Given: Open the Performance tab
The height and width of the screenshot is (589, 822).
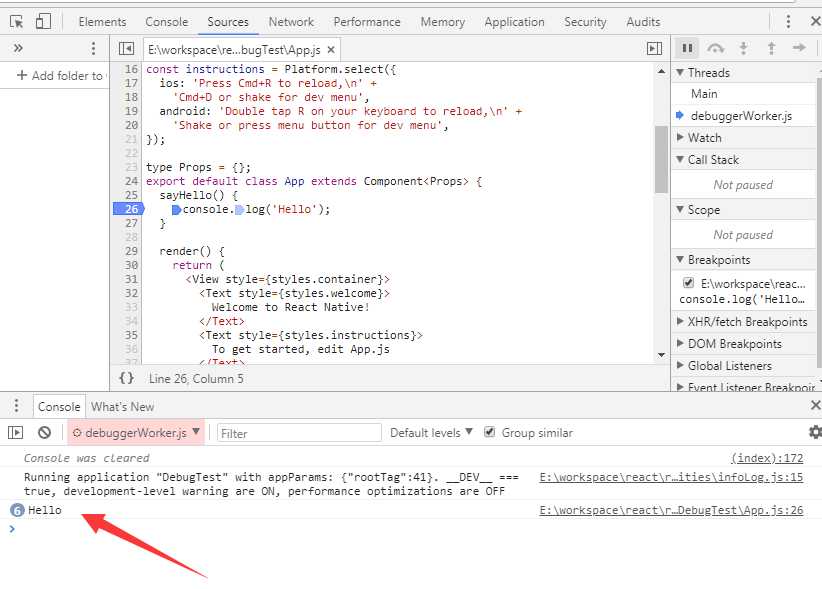Looking at the screenshot, I should (367, 22).
